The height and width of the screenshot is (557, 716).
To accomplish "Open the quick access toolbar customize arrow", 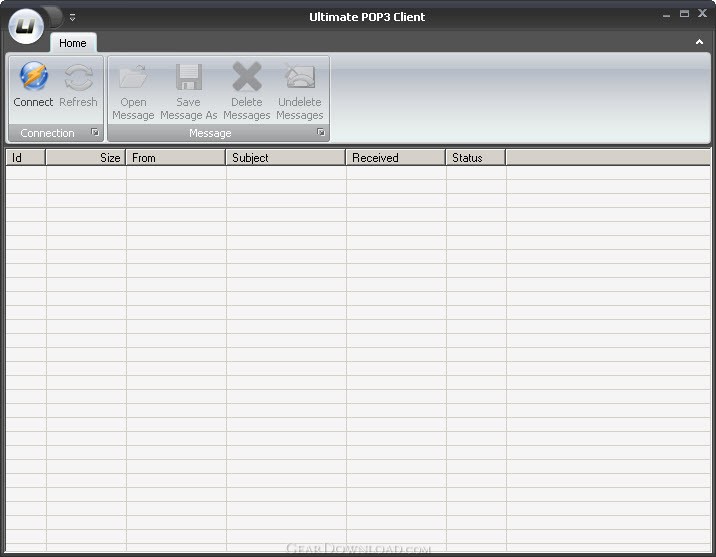I will click(x=72, y=18).
